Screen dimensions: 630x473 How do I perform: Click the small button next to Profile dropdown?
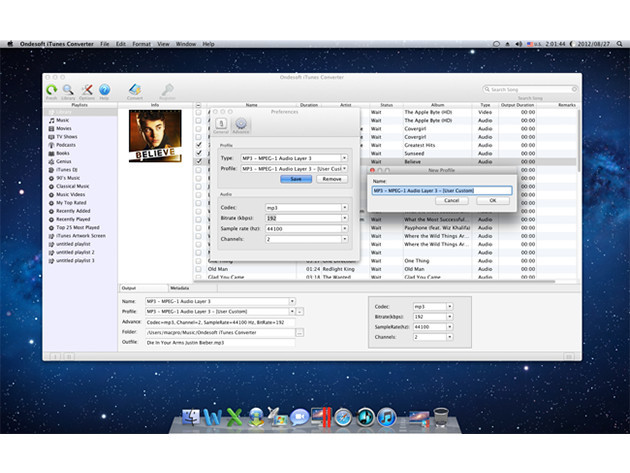pos(300,312)
